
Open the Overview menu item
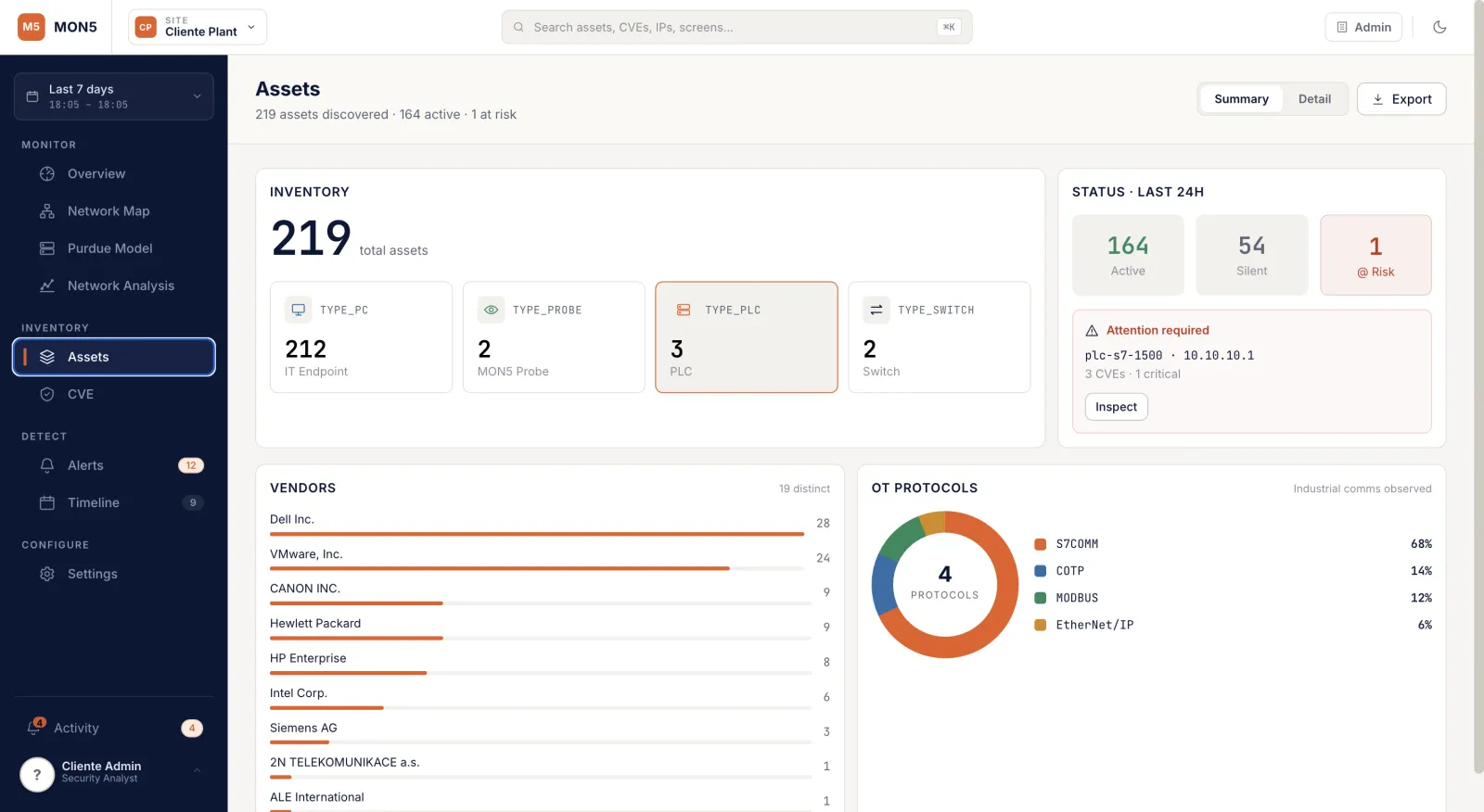pos(114,173)
